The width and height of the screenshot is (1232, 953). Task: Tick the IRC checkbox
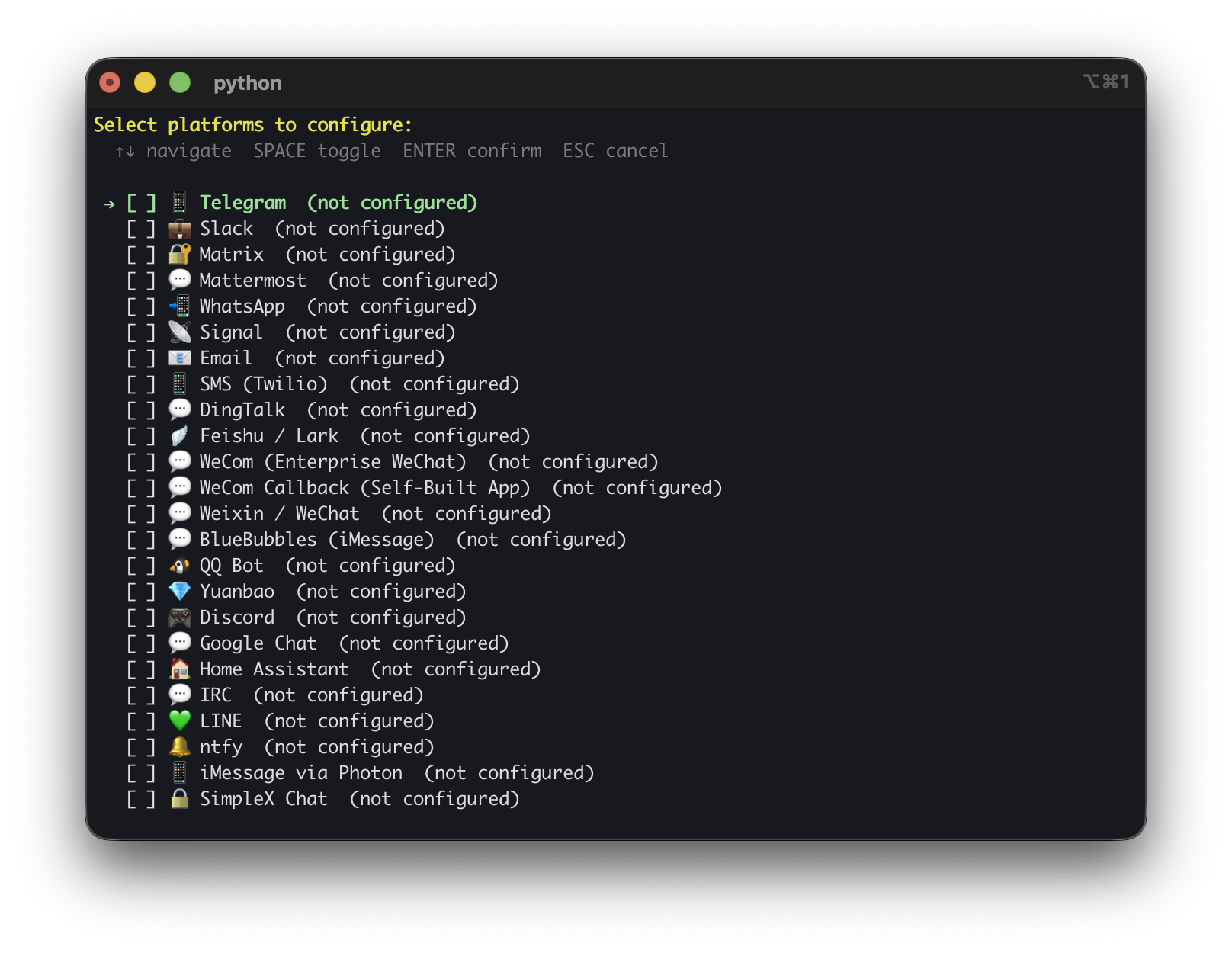141,695
